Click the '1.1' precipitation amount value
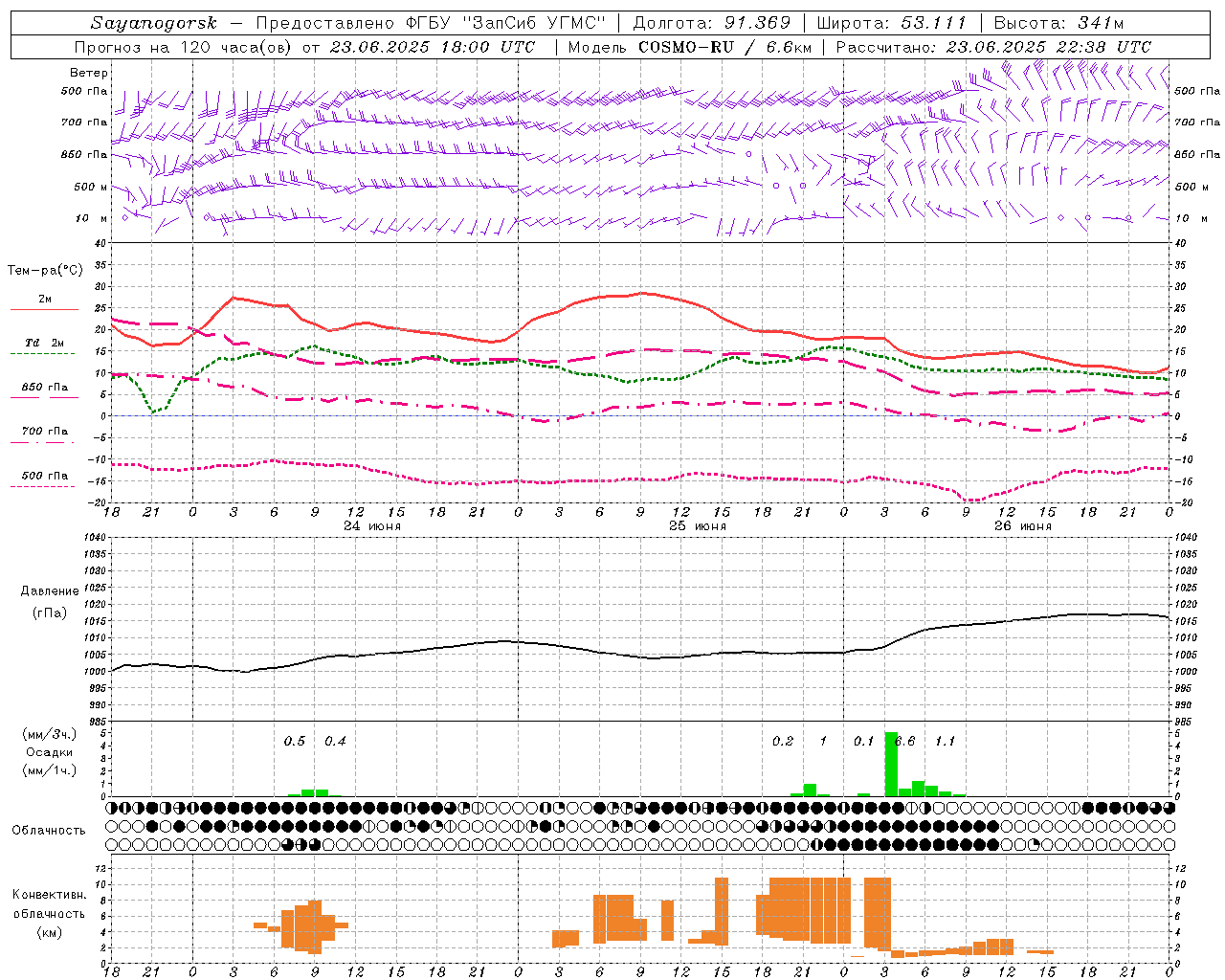The width and height of the screenshot is (1225, 980). [945, 741]
